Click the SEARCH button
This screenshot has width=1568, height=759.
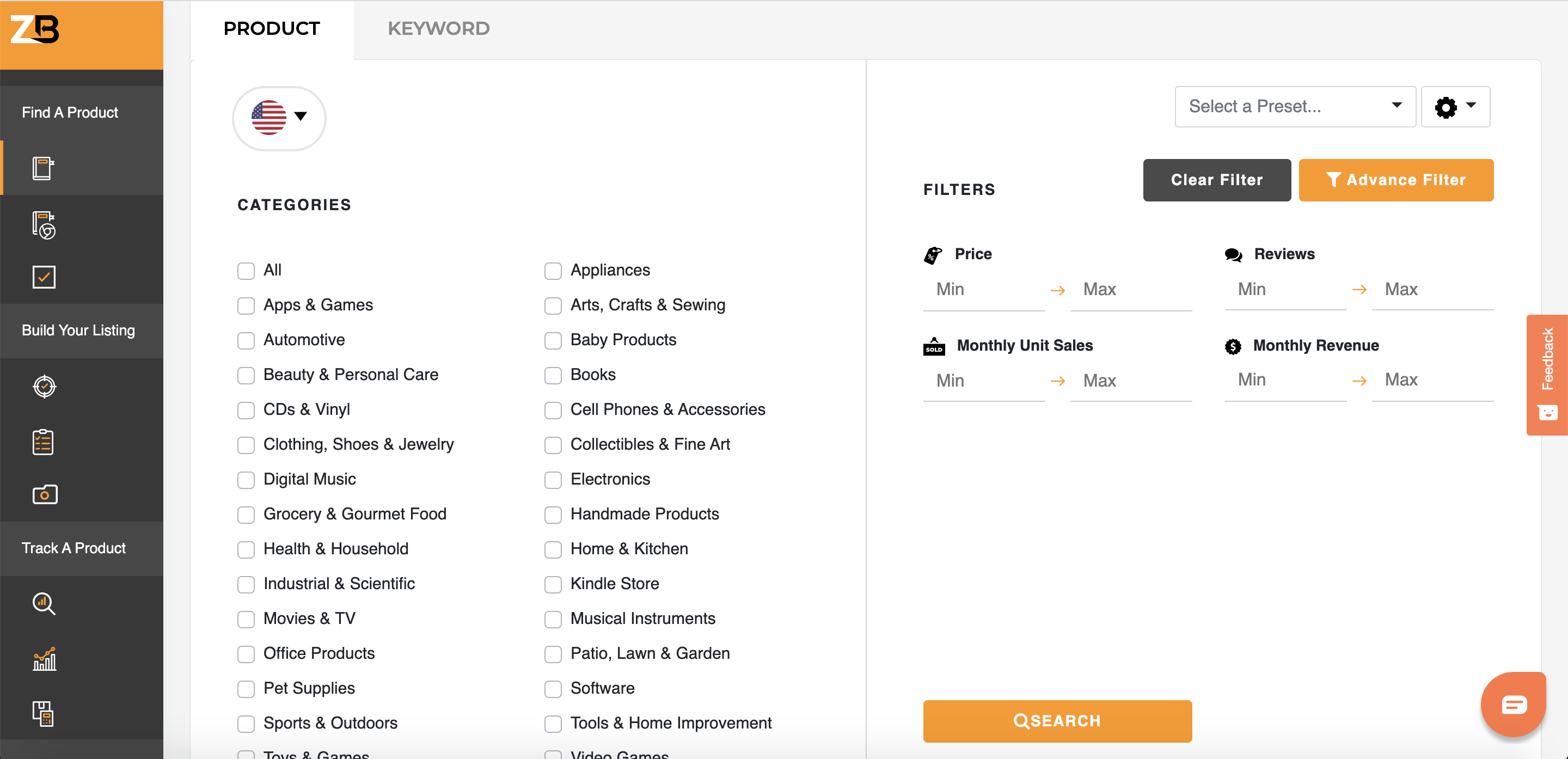[x=1057, y=721]
